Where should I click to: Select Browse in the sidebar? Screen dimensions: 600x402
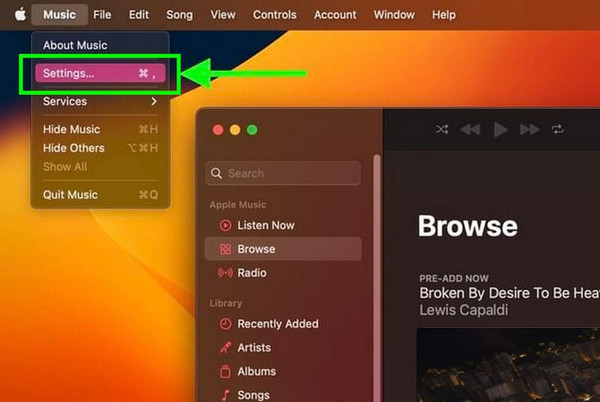256,249
